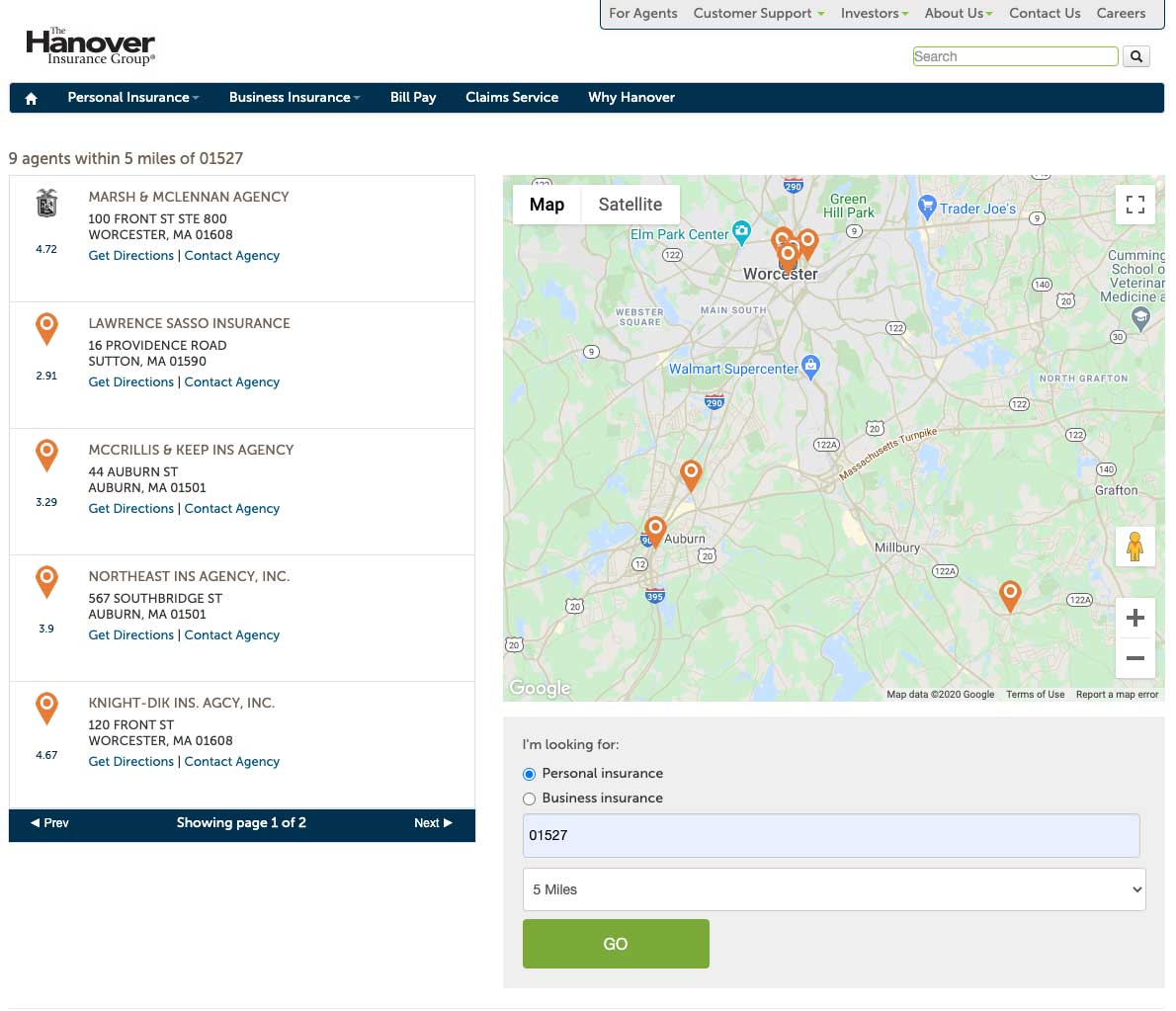Click the Knight-Dik Ins. Agcy, Inc. heading
1176x1011 pixels.
point(182,704)
